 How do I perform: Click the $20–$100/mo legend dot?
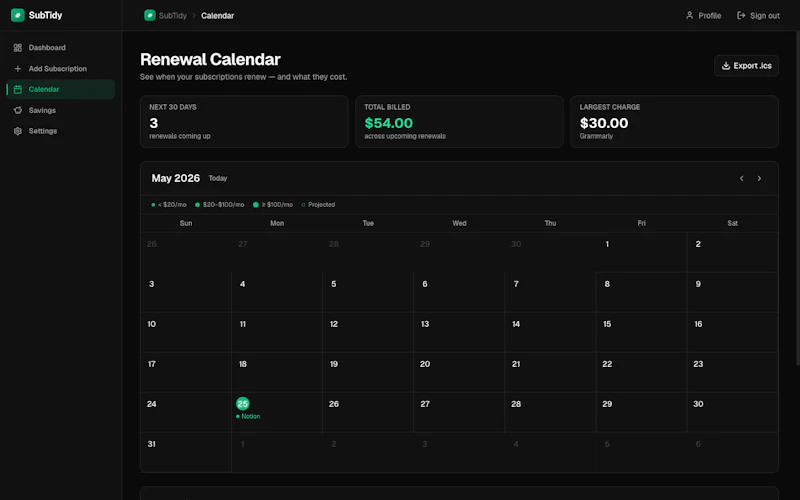[197, 205]
